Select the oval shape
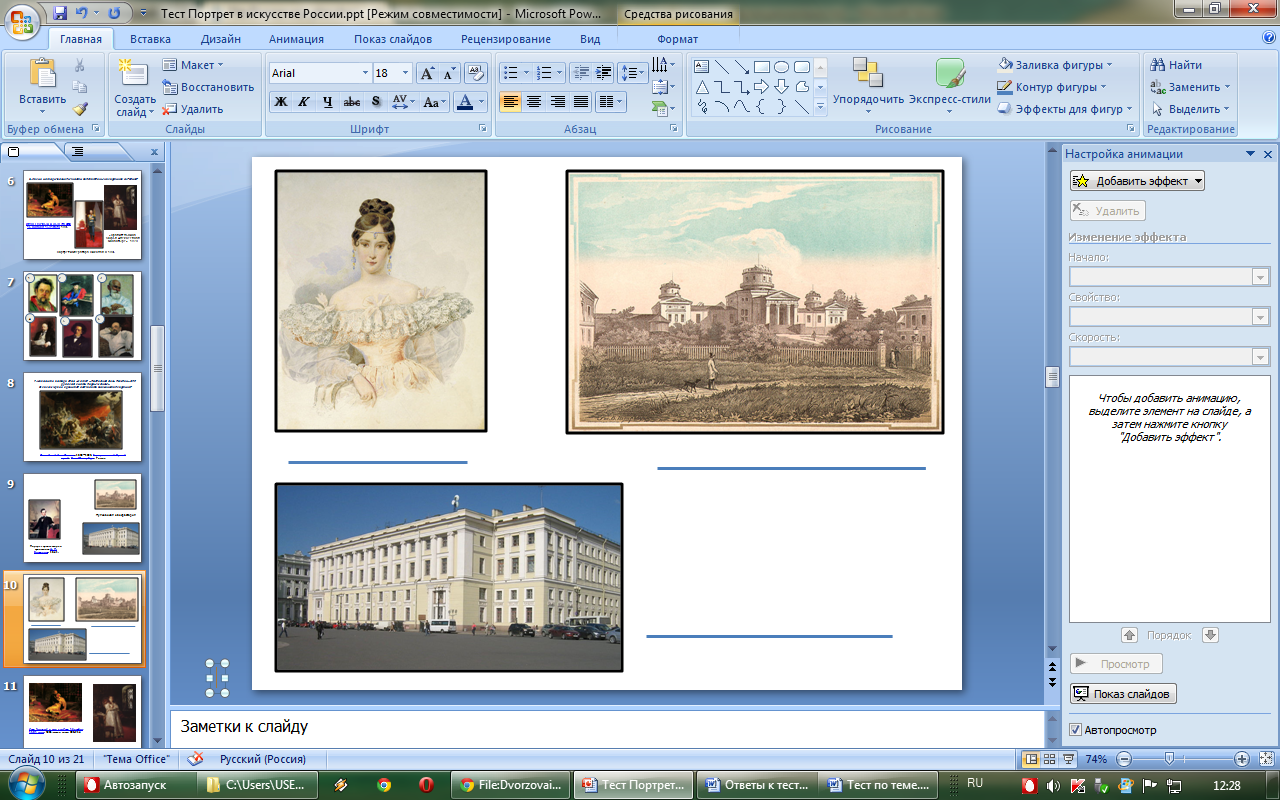This screenshot has height=800, width=1280. tap(781, 67)
